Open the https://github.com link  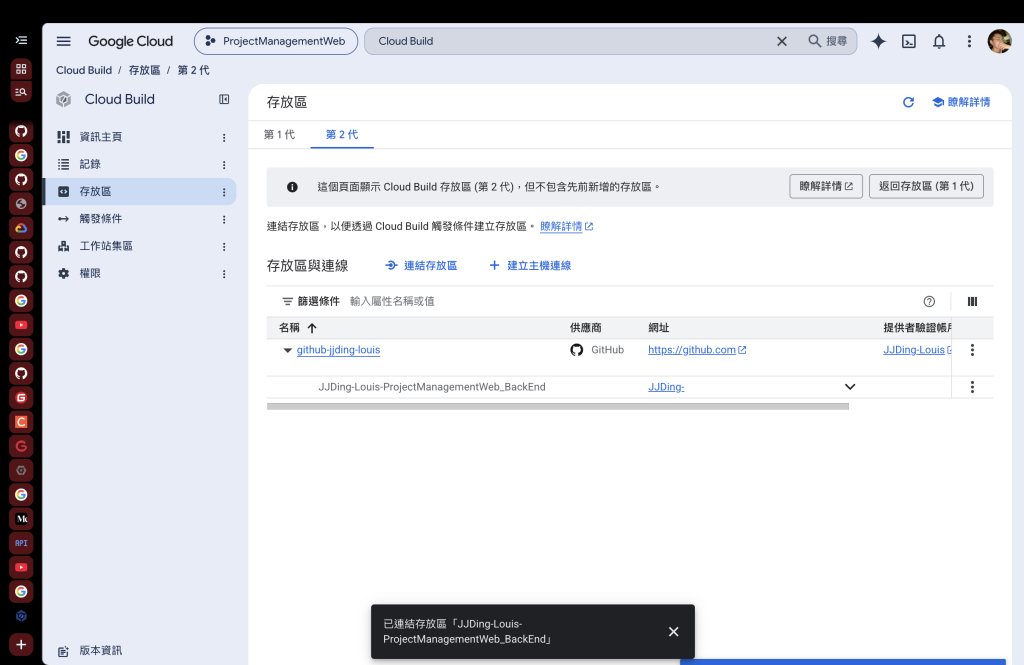pos(697,350)
